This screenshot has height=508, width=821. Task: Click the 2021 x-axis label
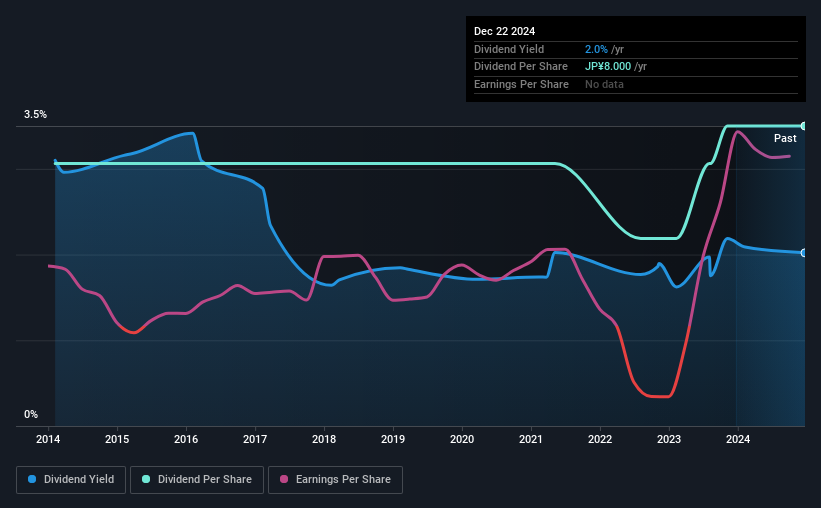[531, 439]
